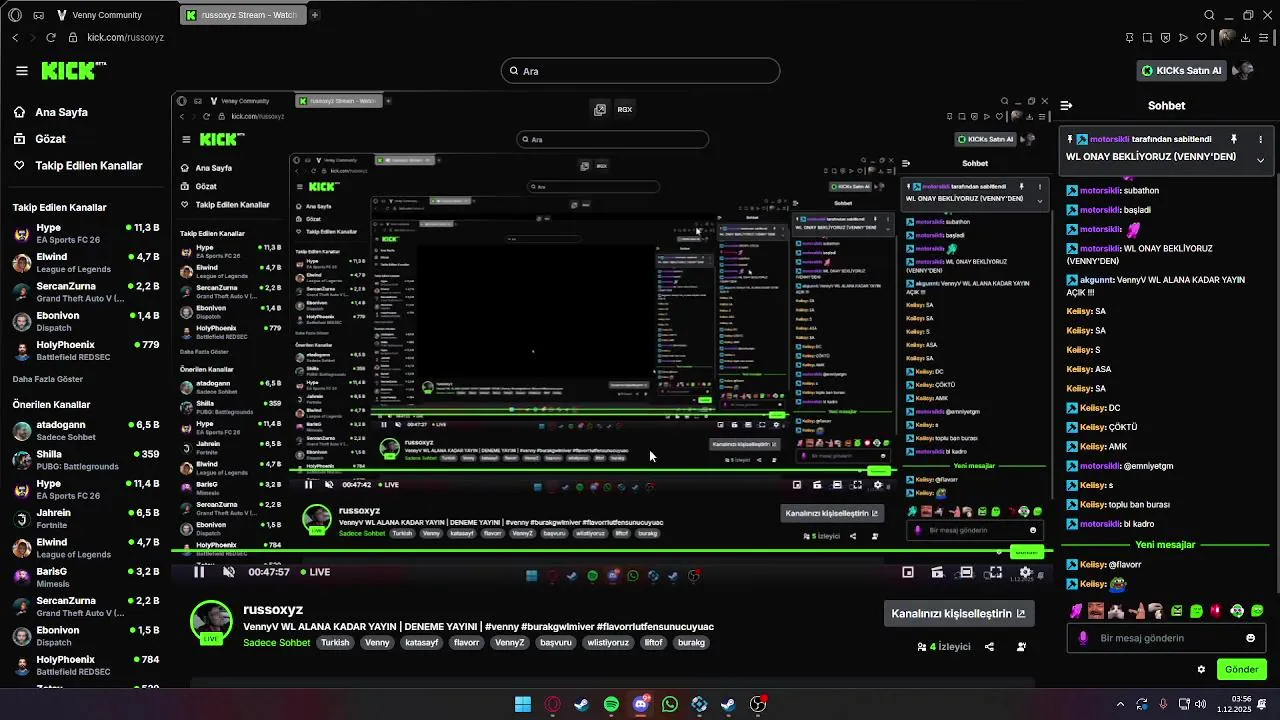Open Windows Start button on taskbar
This screenshot has height=720, width=1280.
522,704
